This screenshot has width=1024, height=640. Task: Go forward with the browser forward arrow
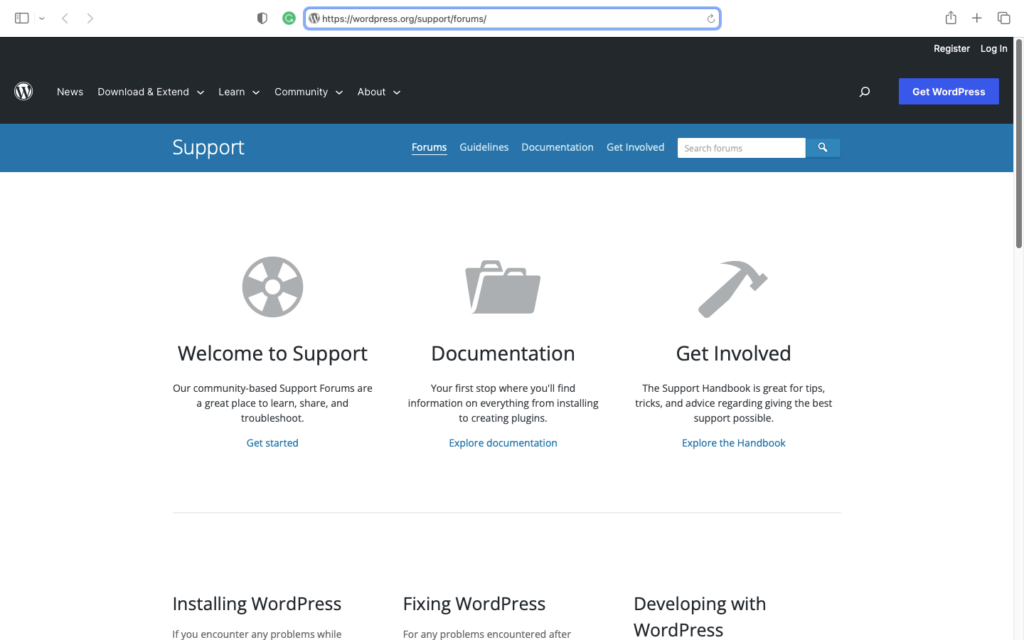coord(90,18)
